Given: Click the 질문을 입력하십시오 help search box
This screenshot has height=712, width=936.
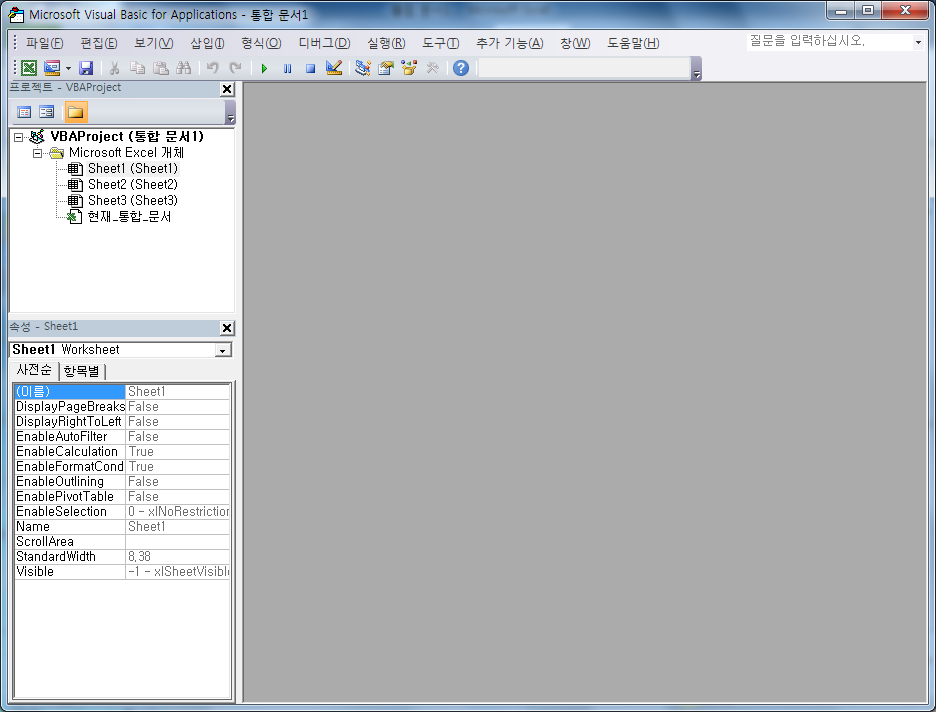Looking at the screenshot, I should (x=828, y=42).
